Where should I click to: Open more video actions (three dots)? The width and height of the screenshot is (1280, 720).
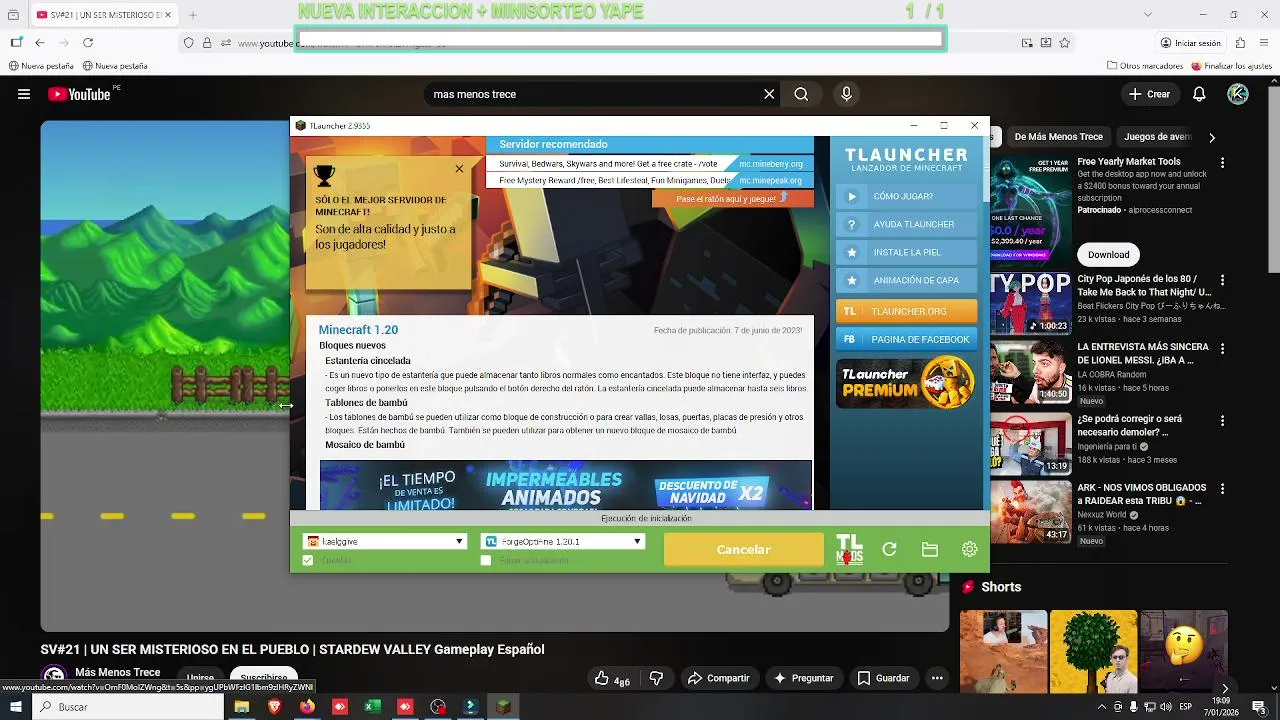(x=937, y=678)
